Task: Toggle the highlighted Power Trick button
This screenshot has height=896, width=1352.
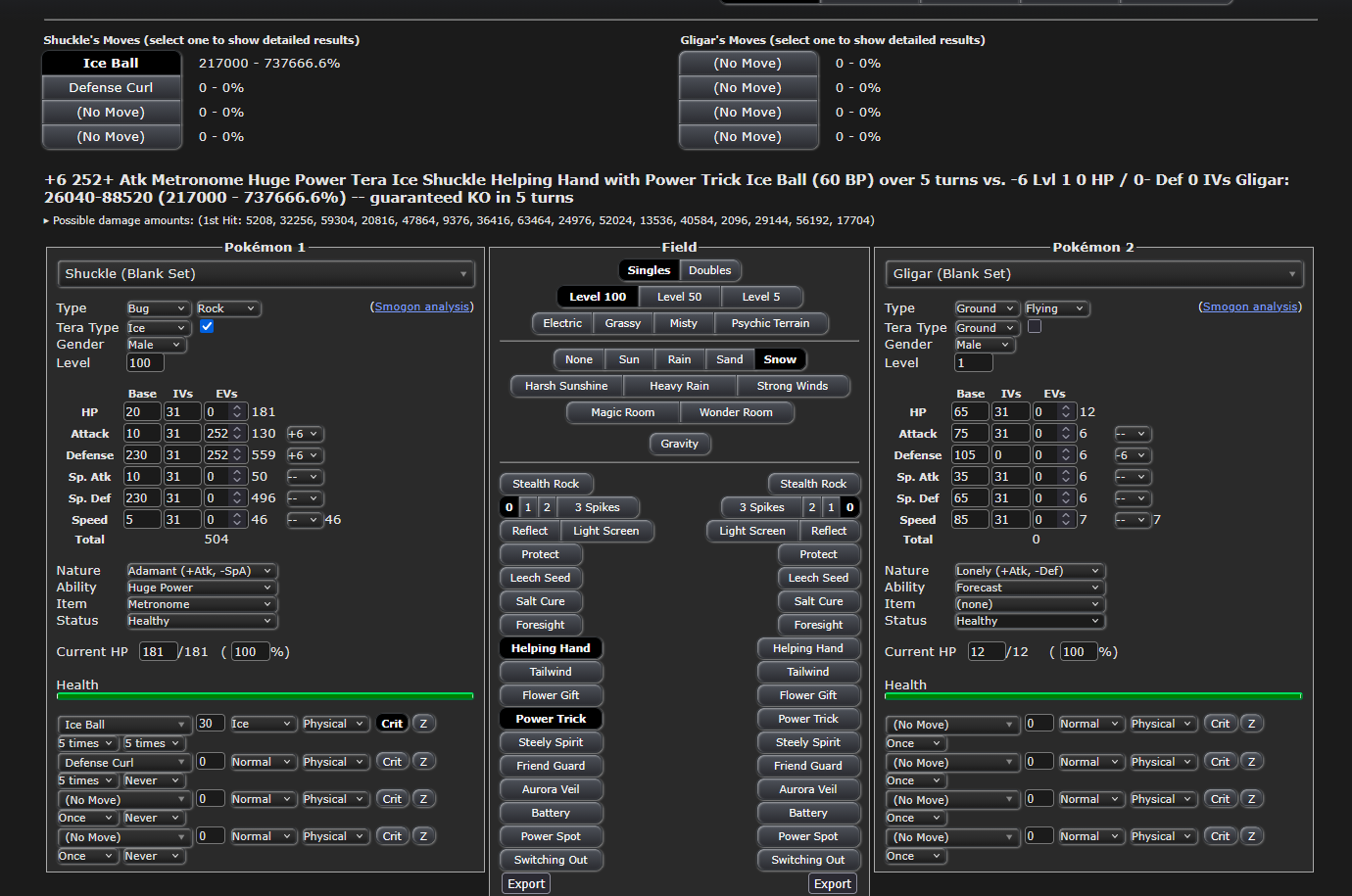Action: click(551, 719)
